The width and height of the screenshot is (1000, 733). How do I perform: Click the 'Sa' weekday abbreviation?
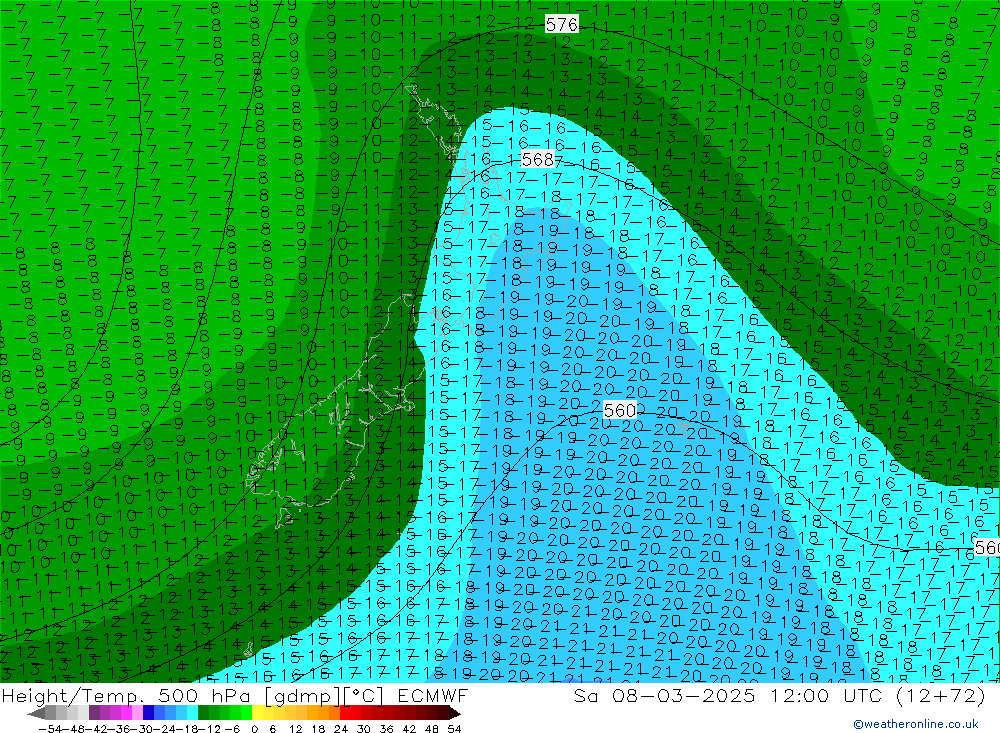point(585,695)
